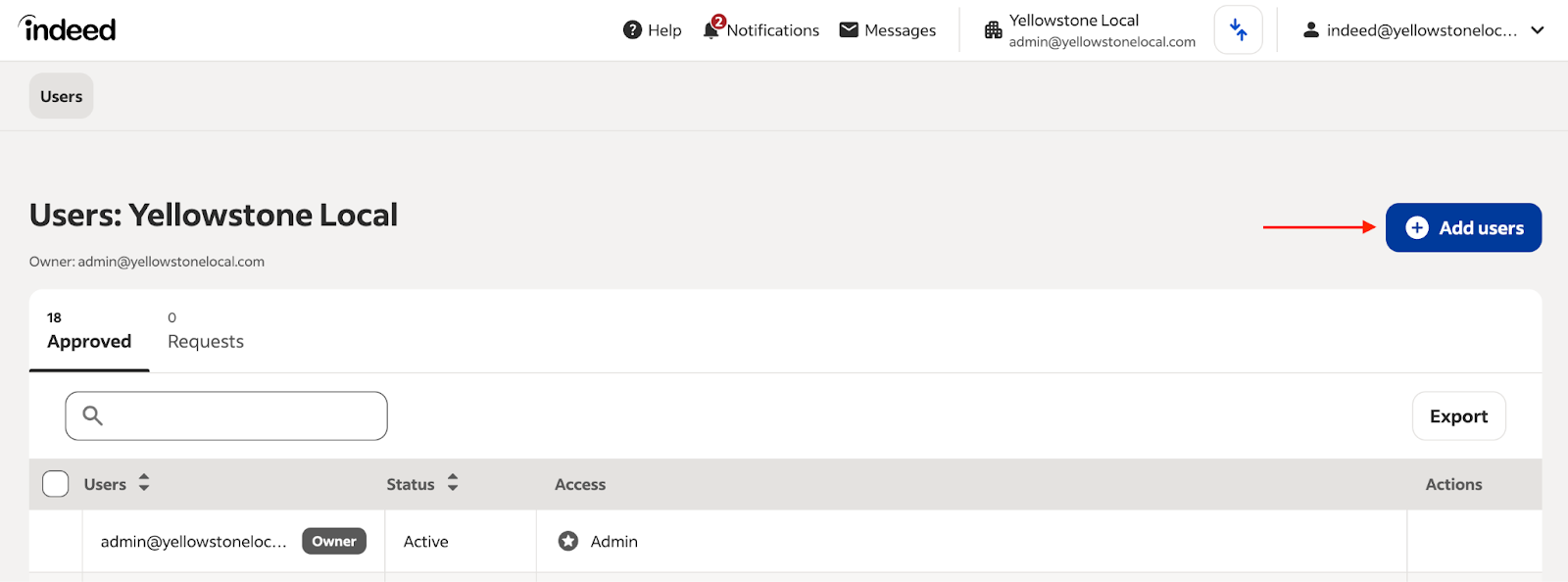Open Help via question mark icon
The image size is (1568, 582).
(x=632, y=30)
